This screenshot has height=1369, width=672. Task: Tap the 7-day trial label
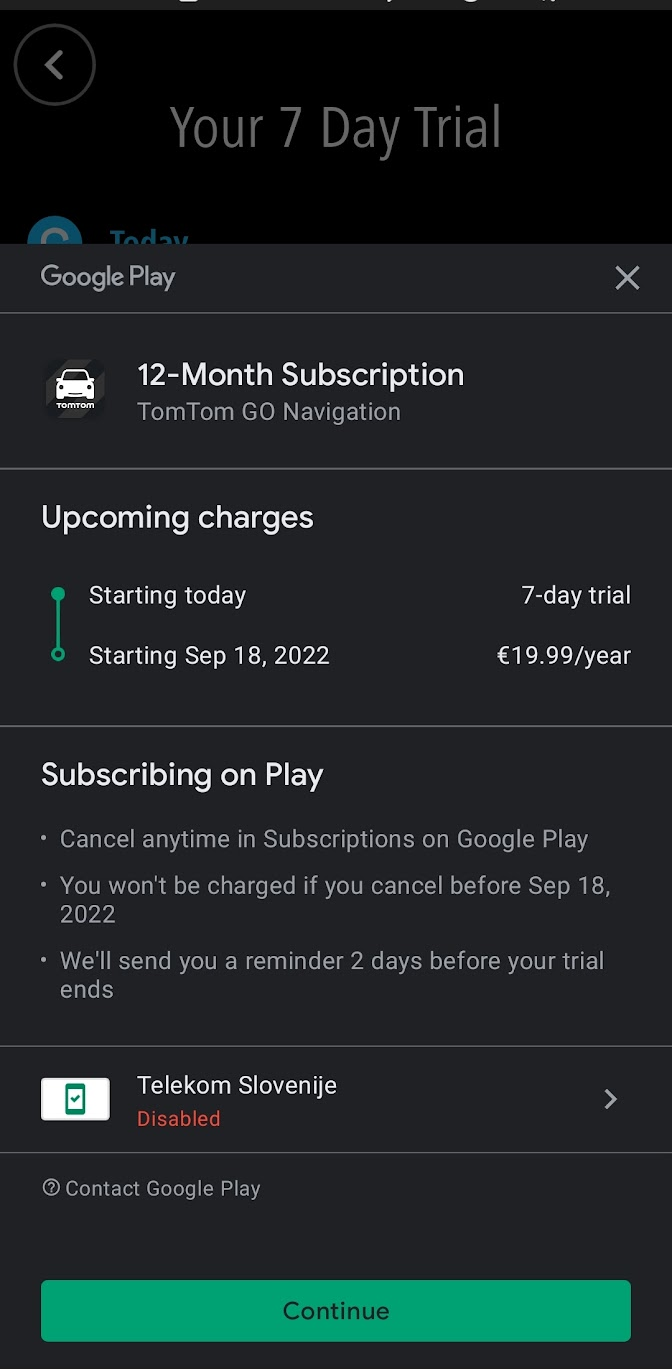[x=576, y=596]
